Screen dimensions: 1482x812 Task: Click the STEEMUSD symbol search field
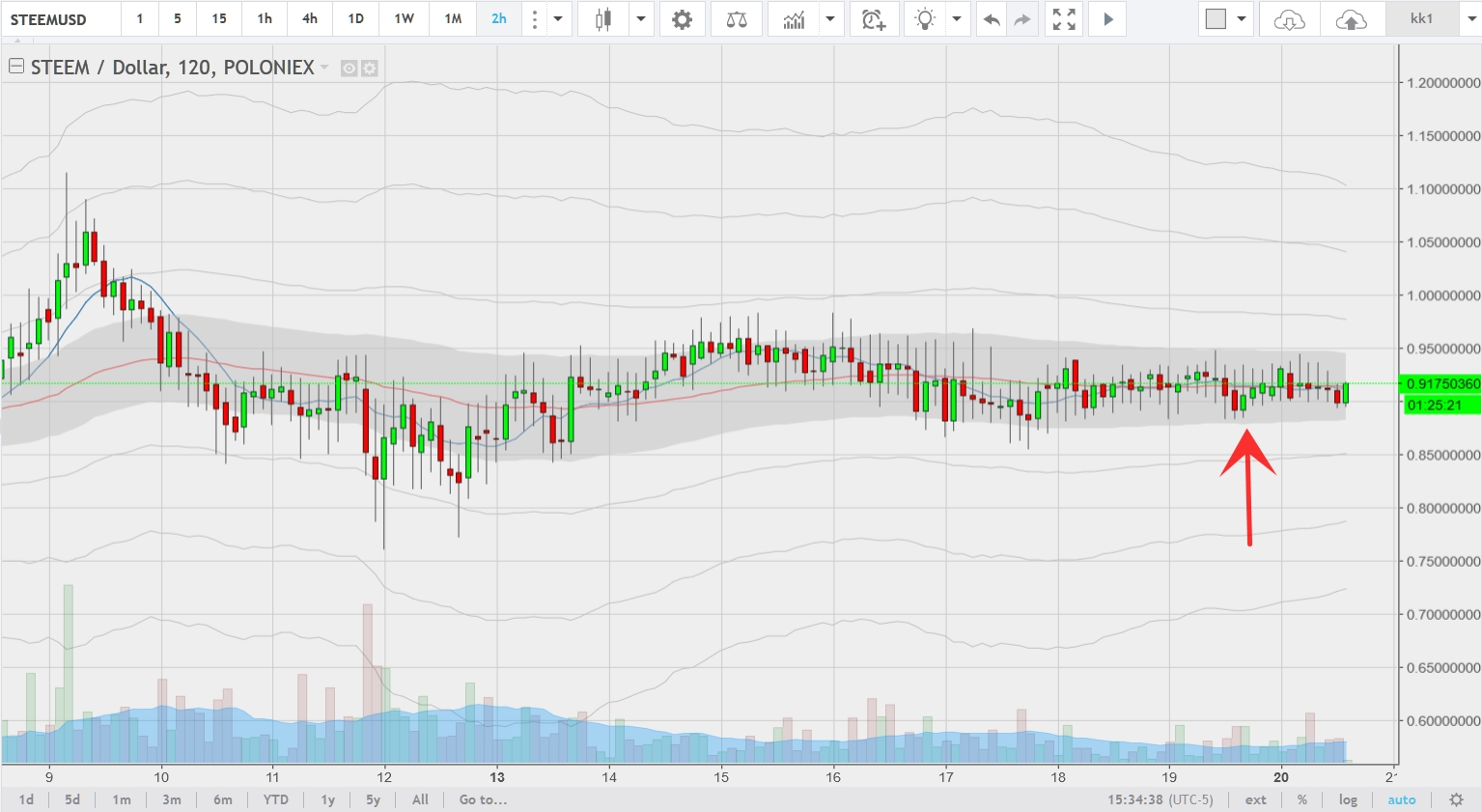tap(61, 19)
